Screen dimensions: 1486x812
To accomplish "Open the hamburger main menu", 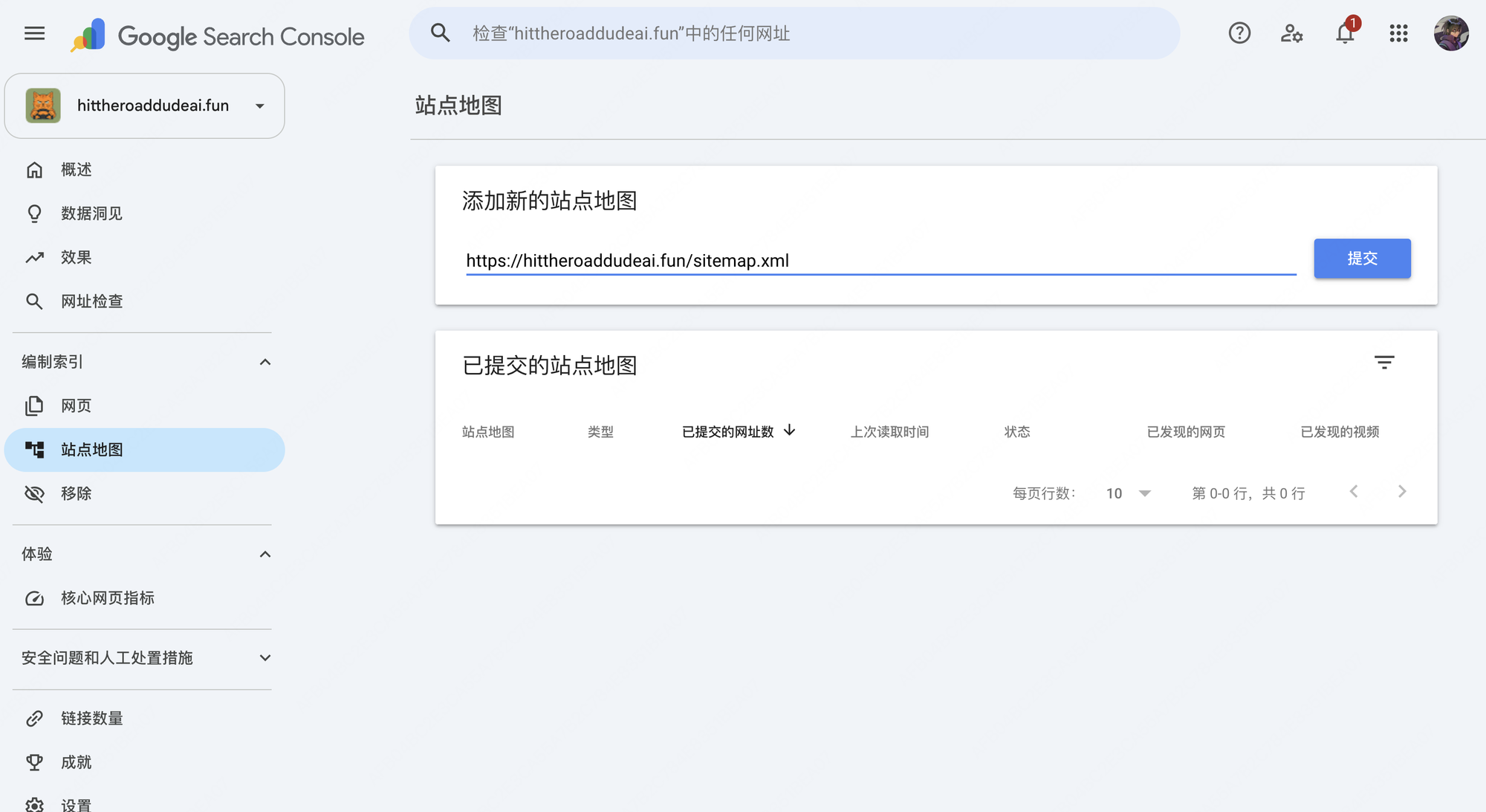I will [x=34, y=33].
